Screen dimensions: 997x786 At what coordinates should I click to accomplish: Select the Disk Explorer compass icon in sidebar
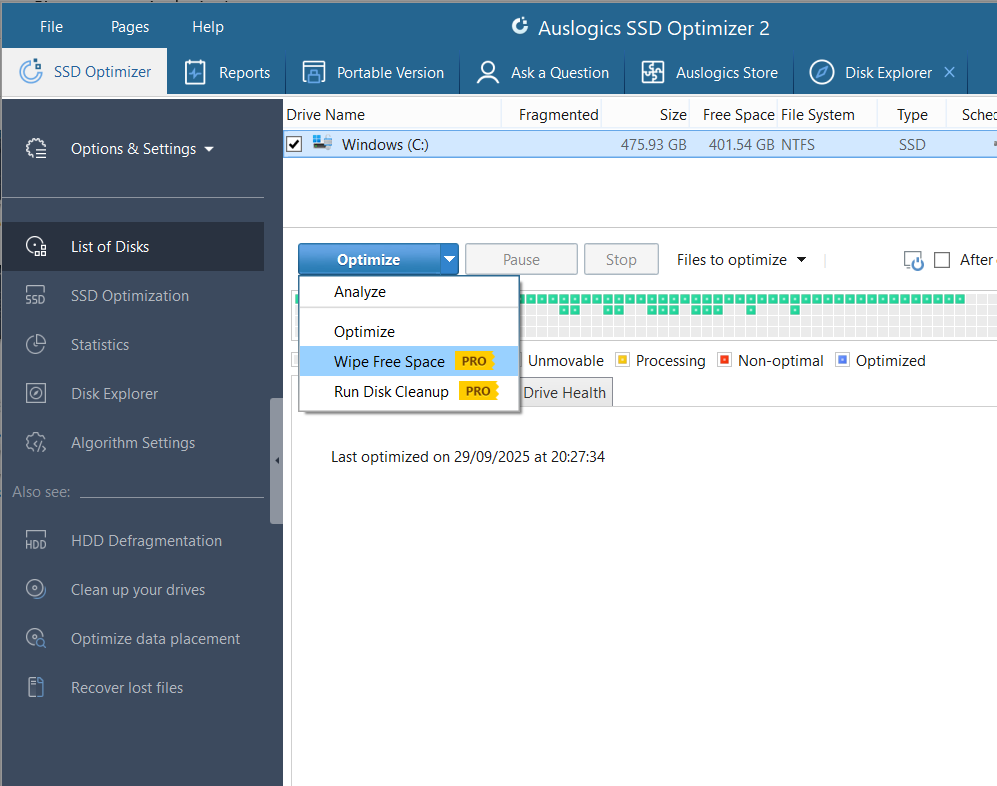point(36,394)
